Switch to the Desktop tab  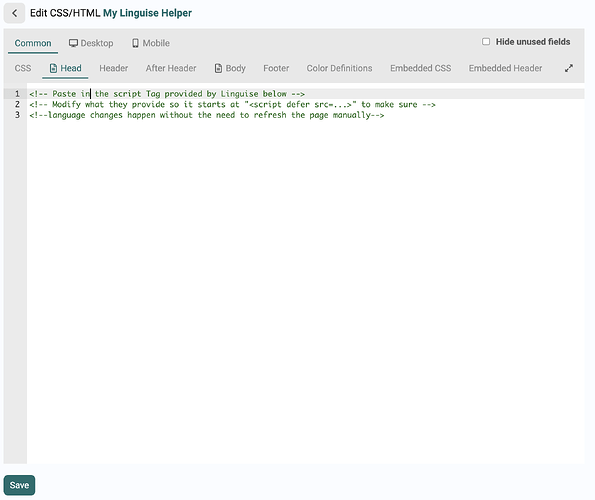91,43
